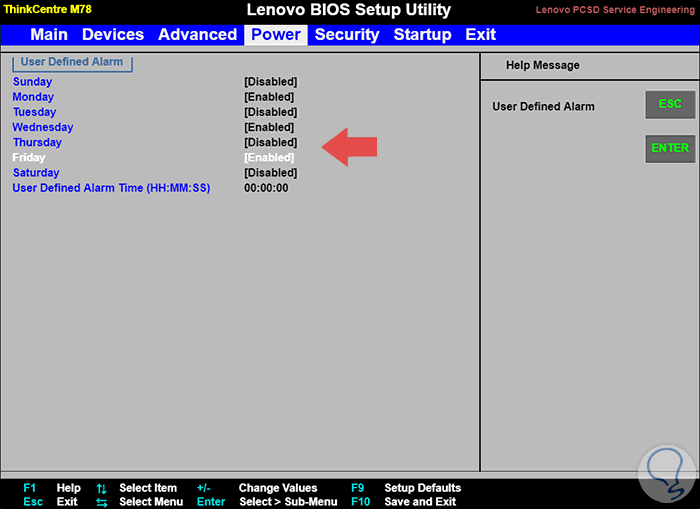Screen dimensions: 700x509
Task: Open the Startup tab
Action: 422,34
